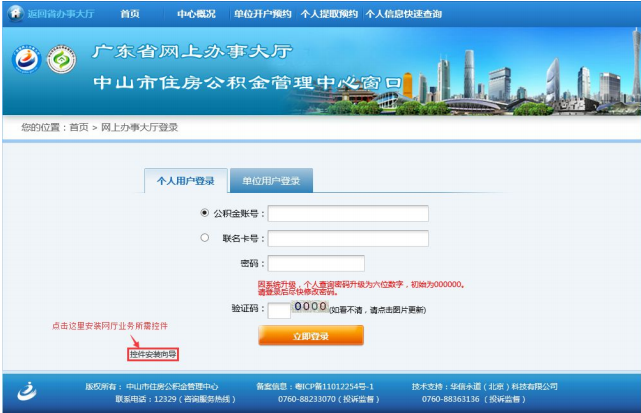The image size is (641, 413).
Task: Open 个人信息快速查询 menu item
Action: point(402,14)
